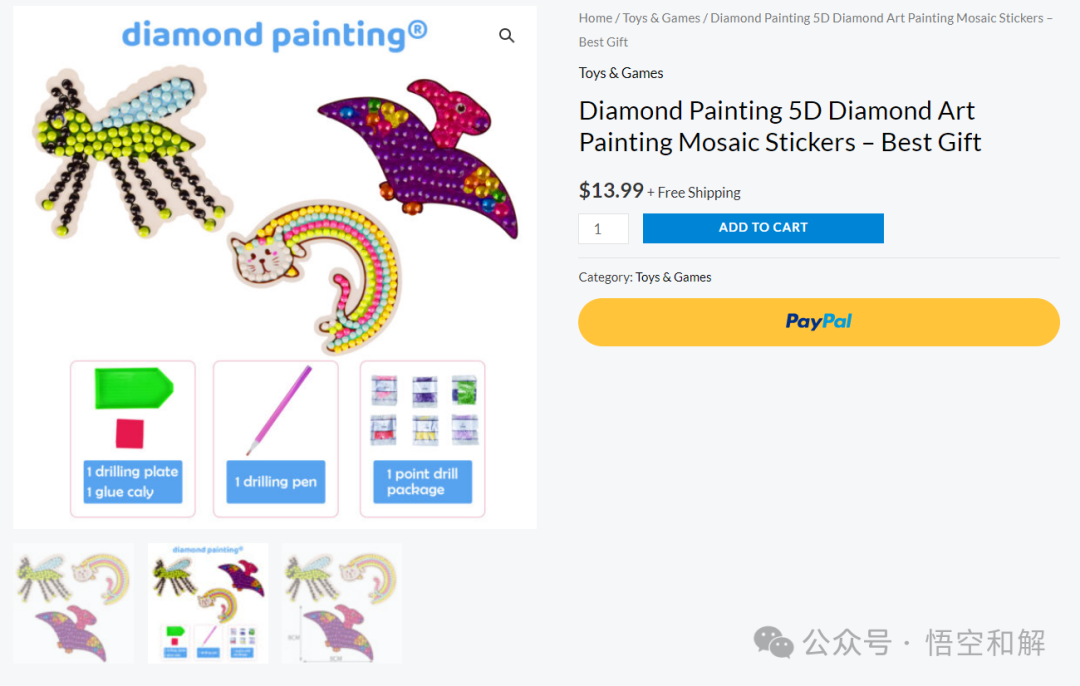1080x686 pixels.
Task: Open Toys & Games breadcrumb link
Action: pyautogui.click(x=661, y=18)
